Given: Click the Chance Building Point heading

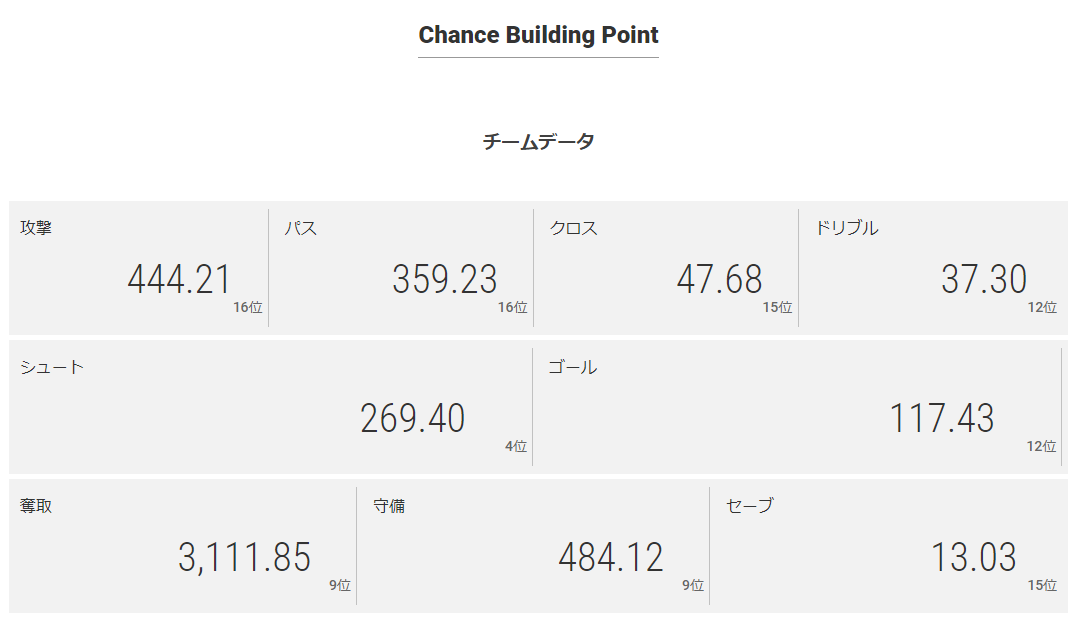Looking at the screenshot, I should pos(538,34).
